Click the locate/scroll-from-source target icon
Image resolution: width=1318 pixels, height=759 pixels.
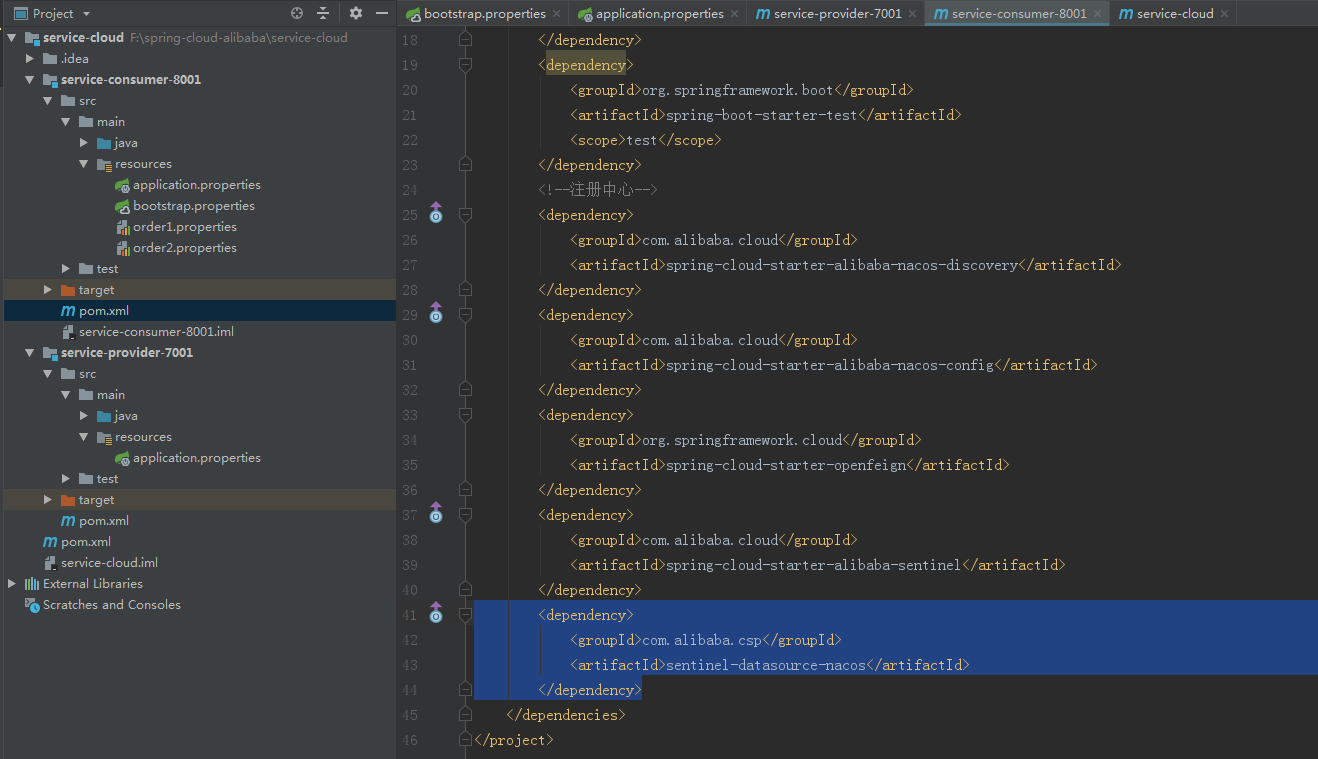click(x=297, y=13)
